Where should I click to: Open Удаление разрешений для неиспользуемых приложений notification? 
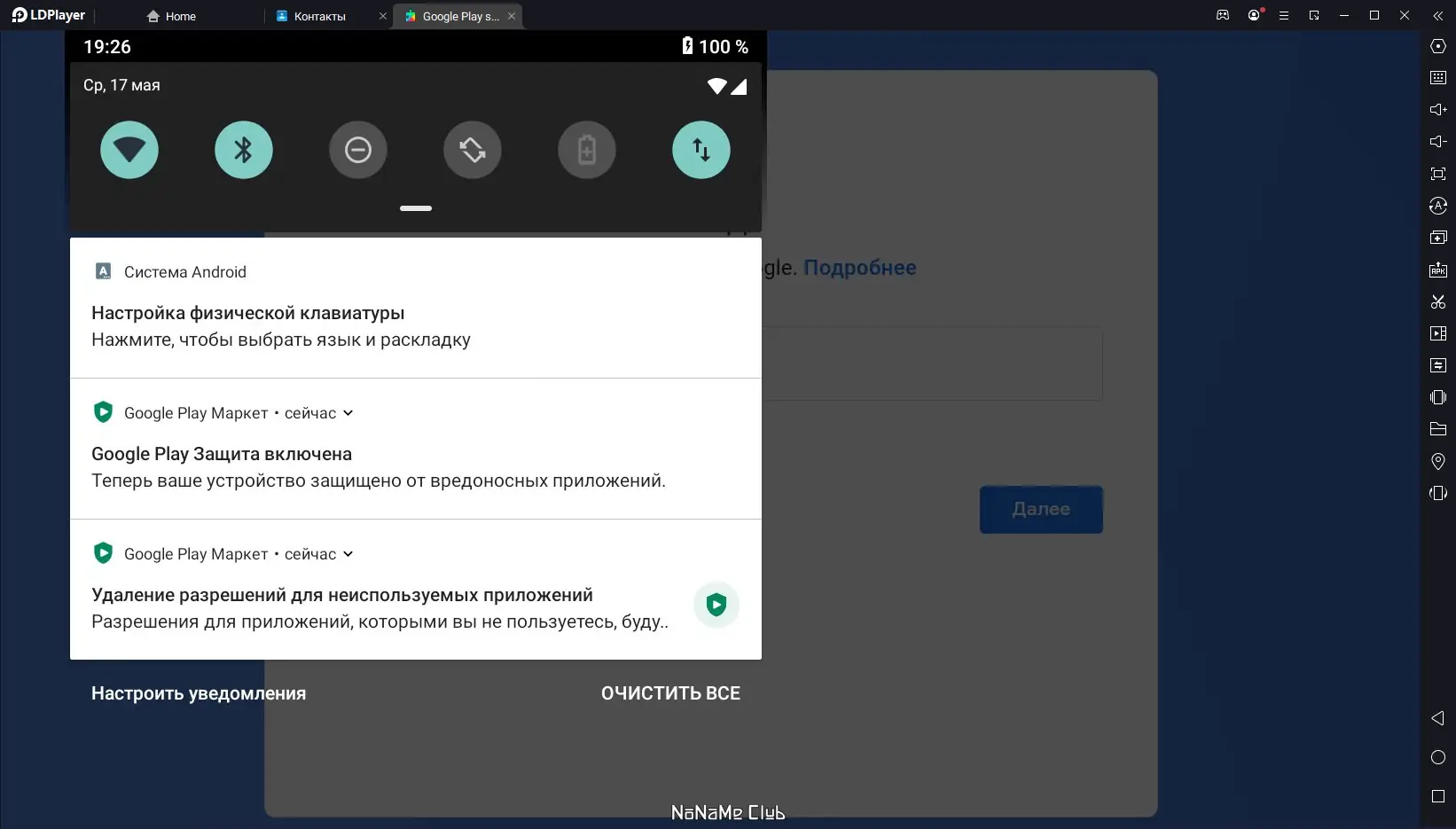point(416,590)
